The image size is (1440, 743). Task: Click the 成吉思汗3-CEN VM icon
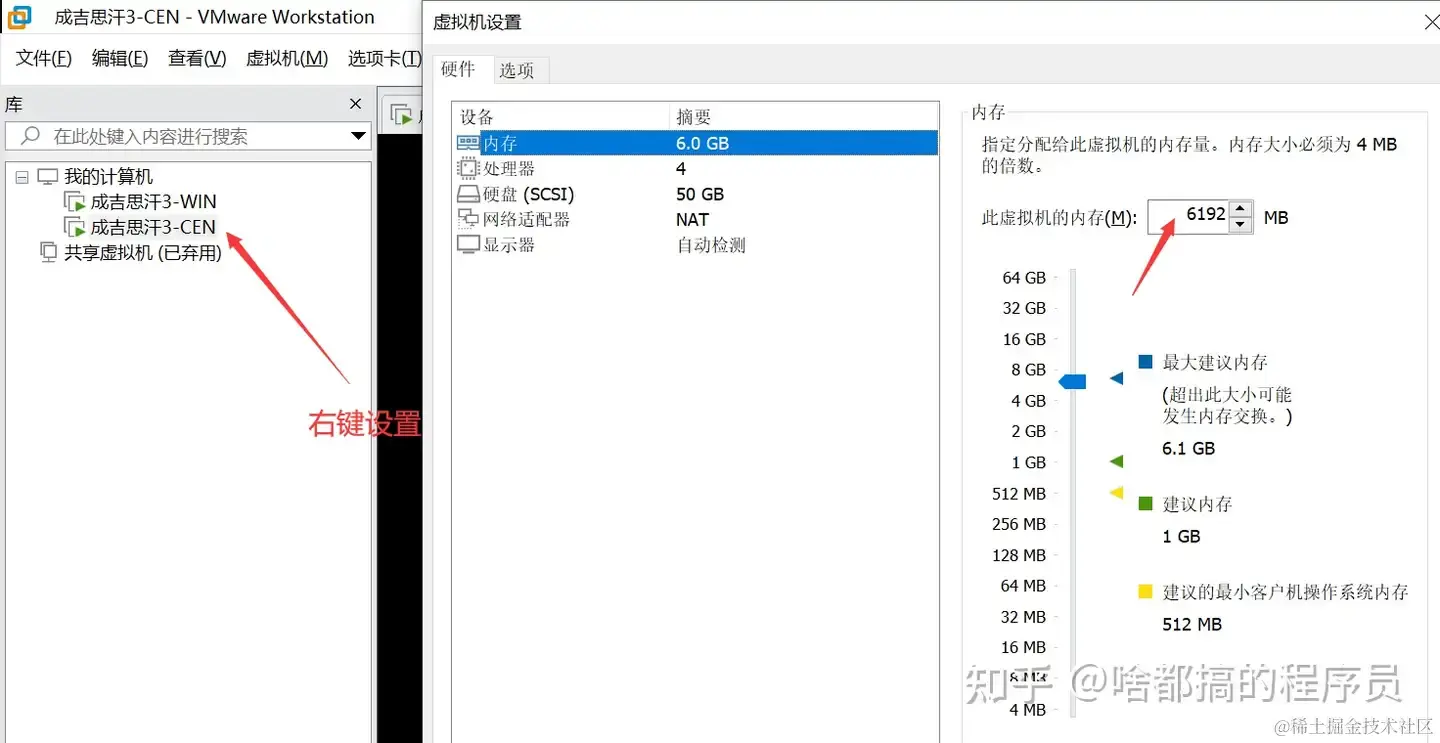click(75, 227)
